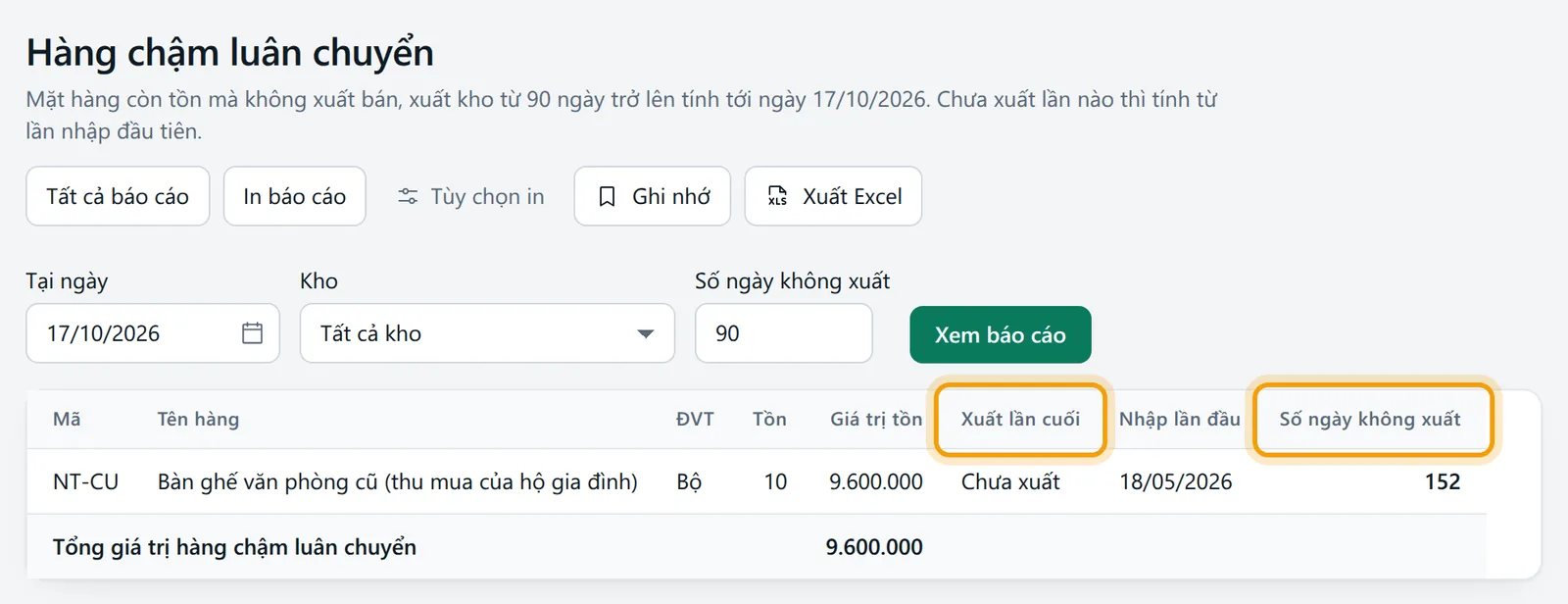The width and height of the screenshot is (1568, 604).
Task: Click the 'Chưa xuất' cell
Action: coord(1010,481)
